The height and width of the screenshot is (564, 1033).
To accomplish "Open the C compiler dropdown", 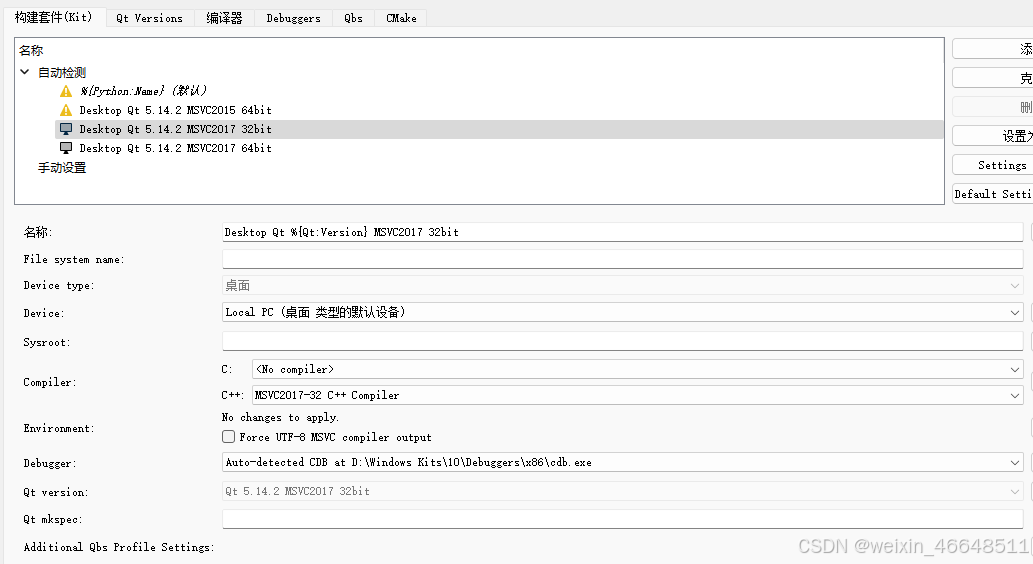I will point(636,369).
